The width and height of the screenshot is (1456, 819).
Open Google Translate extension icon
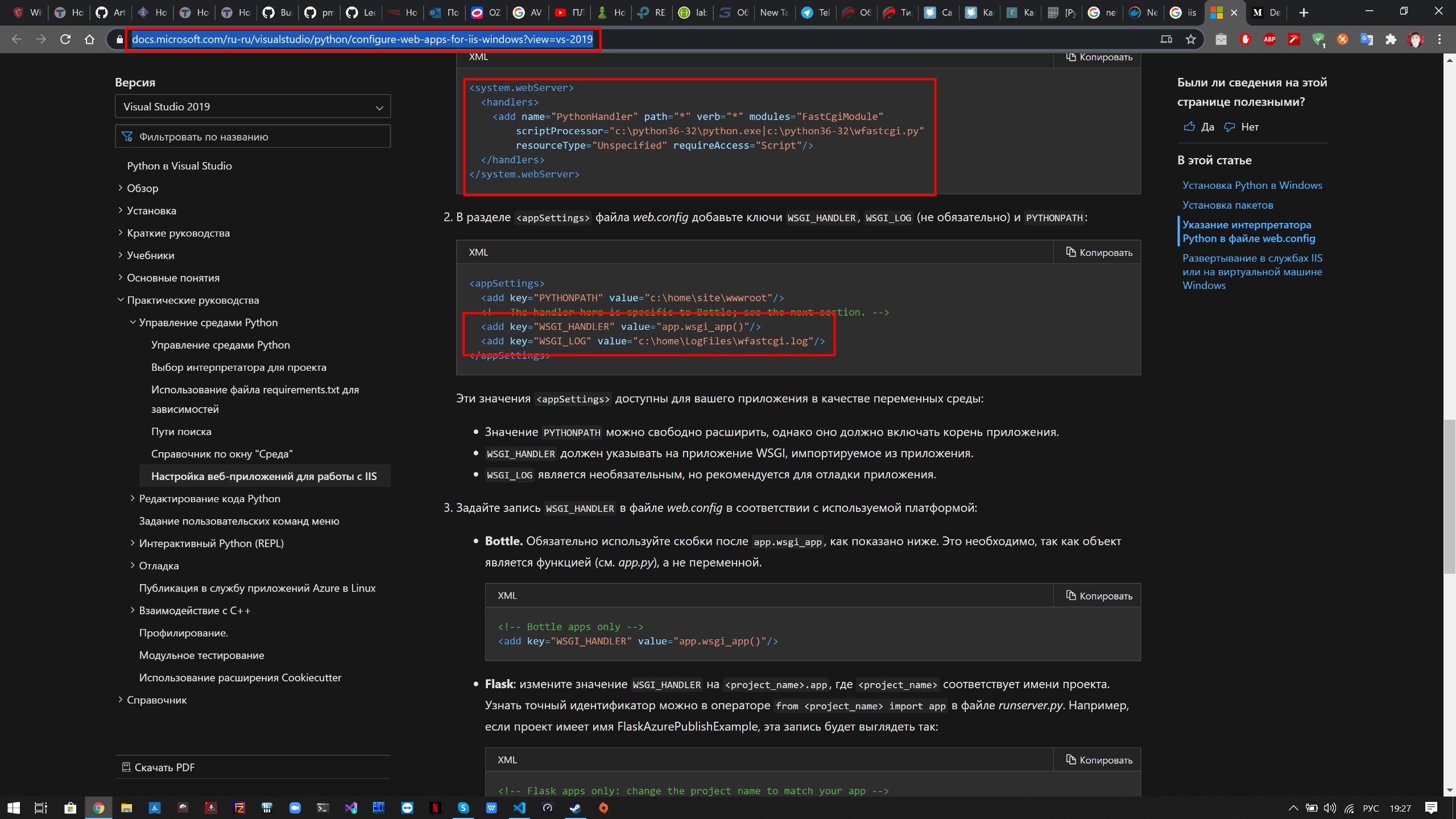(x=1367, y=39)
